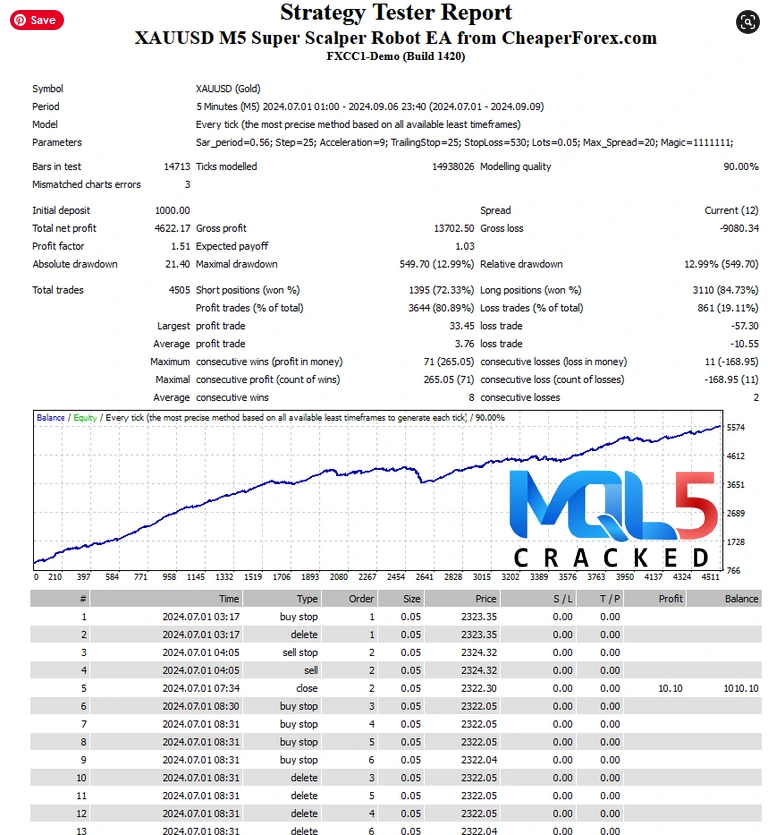Click the FXCC1-Demo (Build 1420) subtitle
Image resolution: width=768 pixels, height=835 pixels.
coord(396,56)
